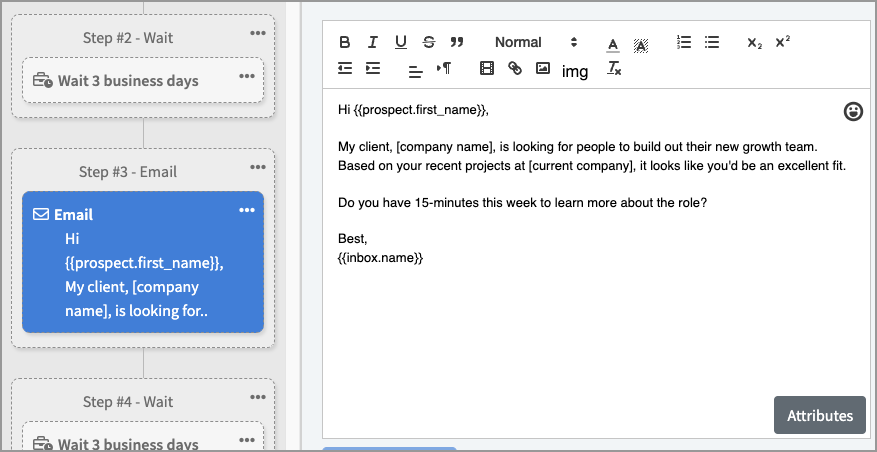Insert a hyperlink into the email
877x452 pixels.
[x=515, y=69]
